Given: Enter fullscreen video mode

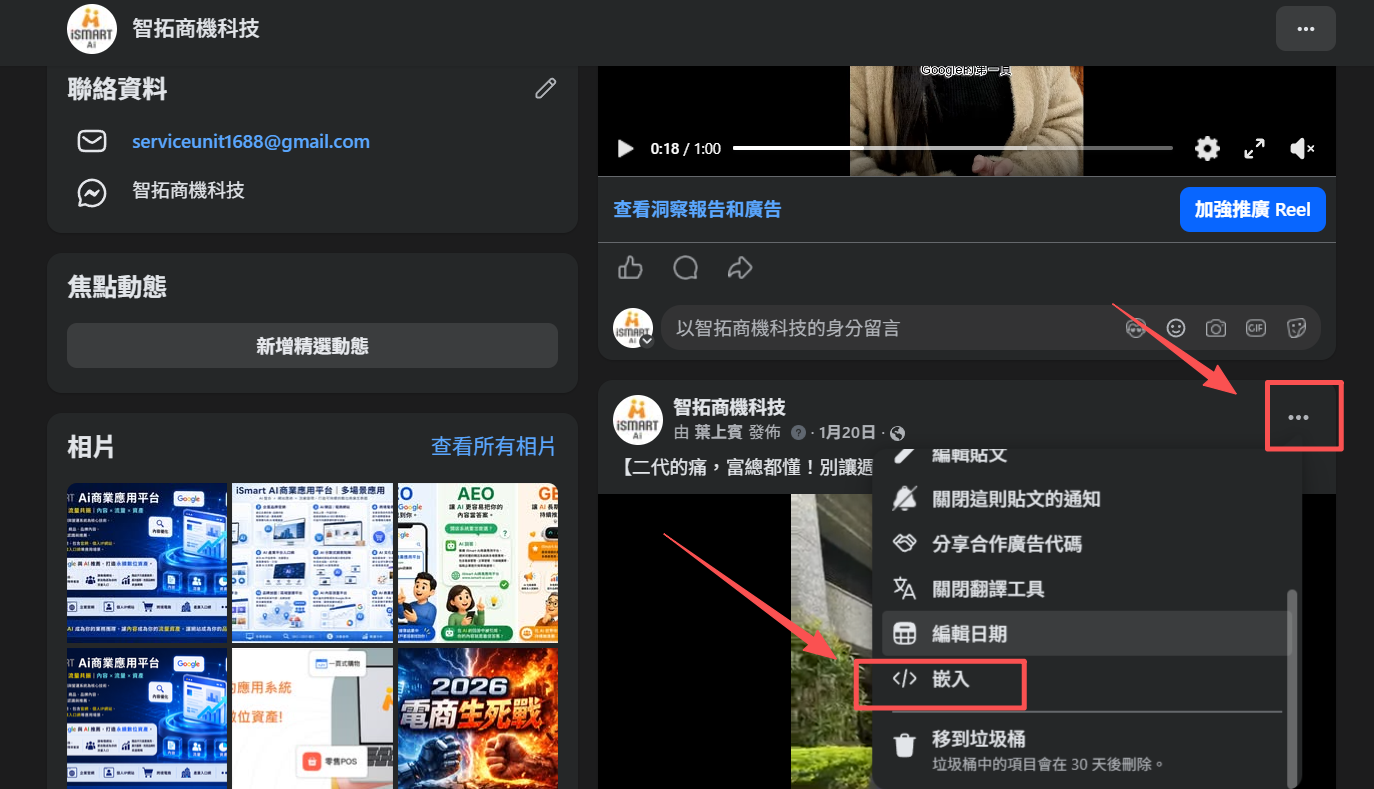Looking at the screenshot, I should [1254, 149].
